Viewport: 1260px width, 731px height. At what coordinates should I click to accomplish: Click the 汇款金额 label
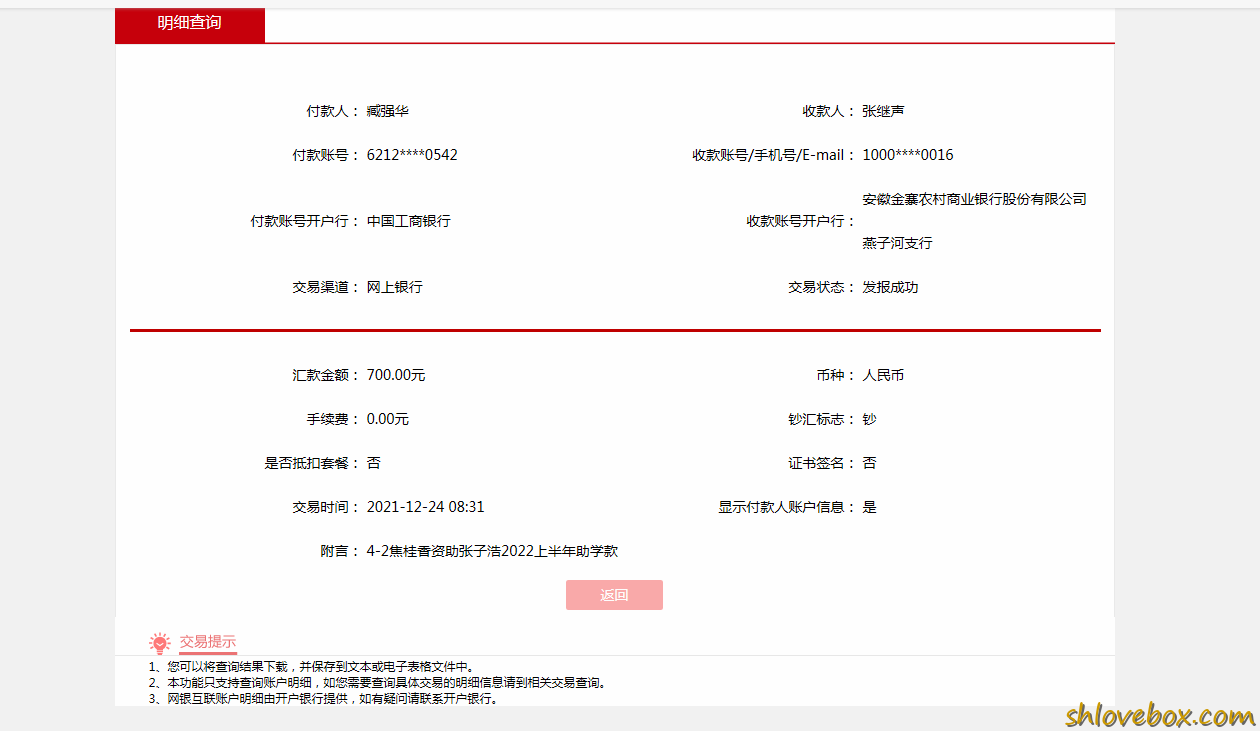tap(326, 375)
